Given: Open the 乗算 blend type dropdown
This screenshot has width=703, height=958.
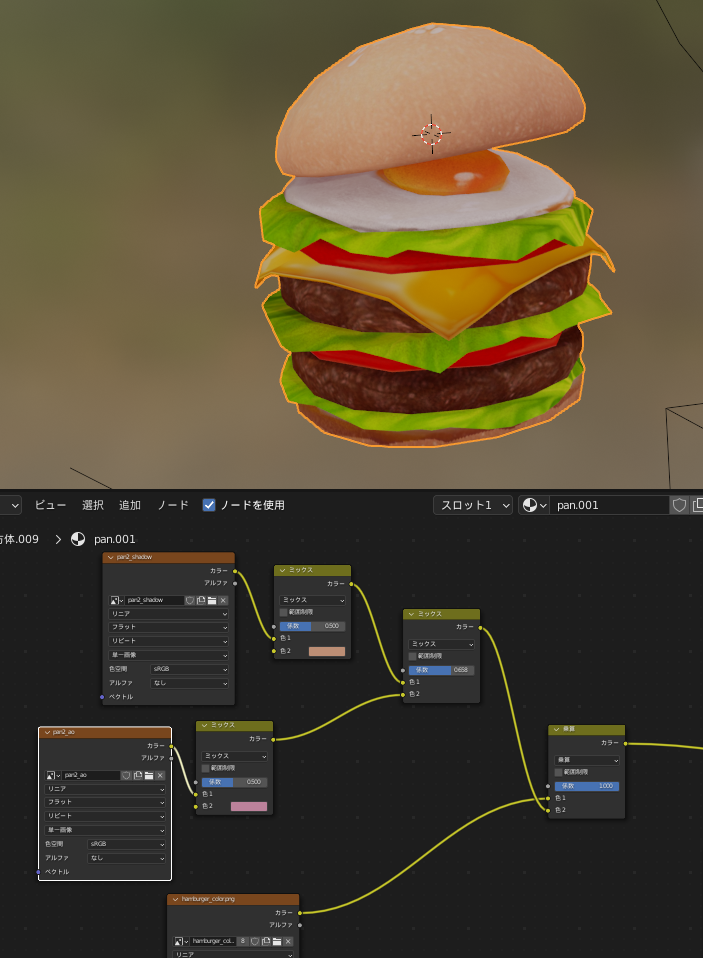Looking at the screenshot, I should (x=586, y=760).
